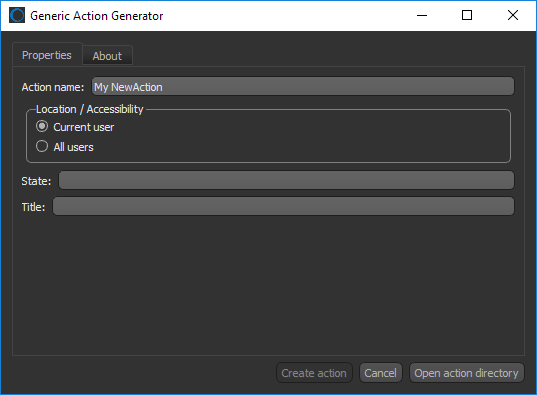
Task: Select the All users radio button
Action: 42,146
